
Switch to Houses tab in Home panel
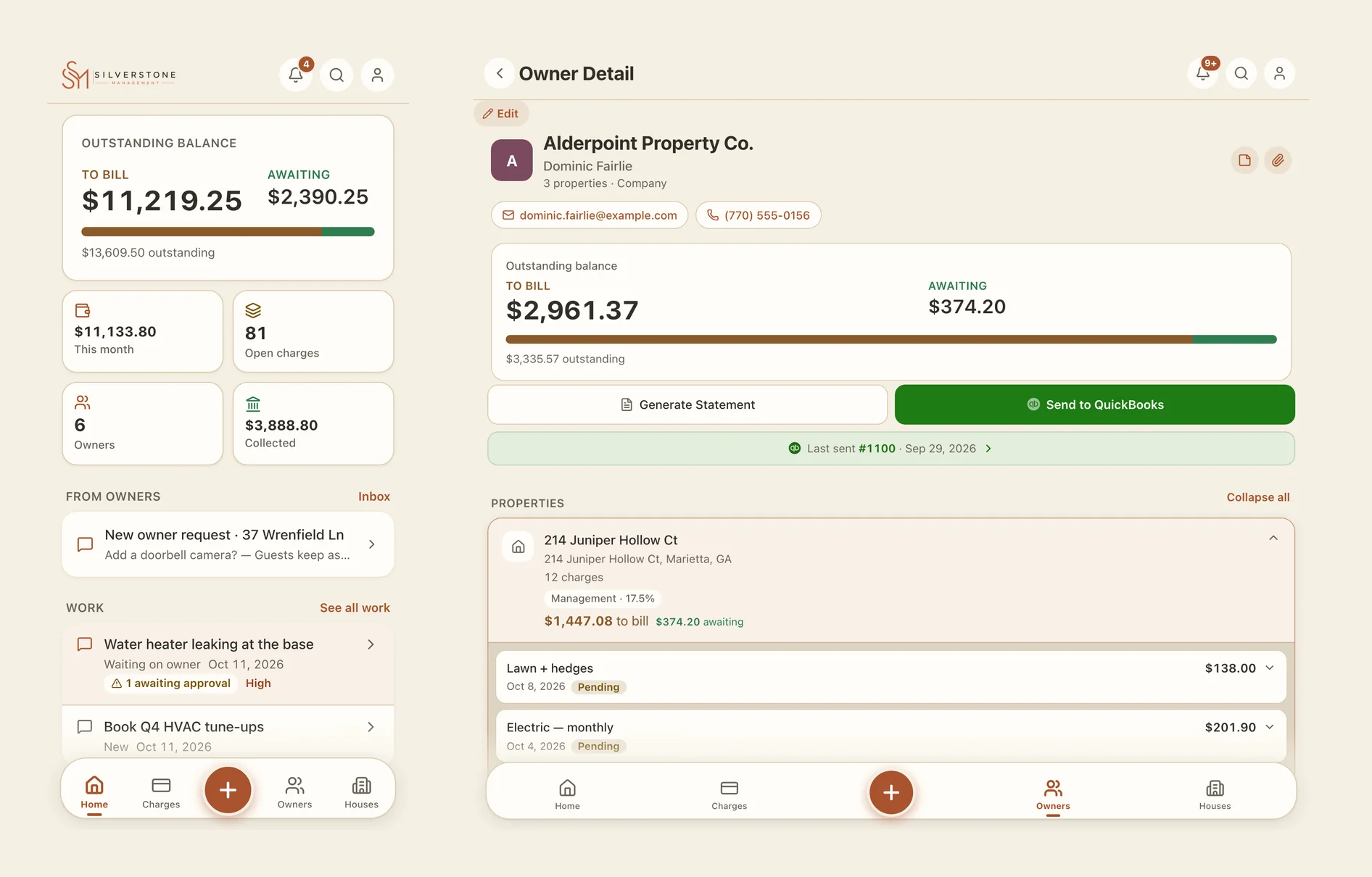point(361,793)
